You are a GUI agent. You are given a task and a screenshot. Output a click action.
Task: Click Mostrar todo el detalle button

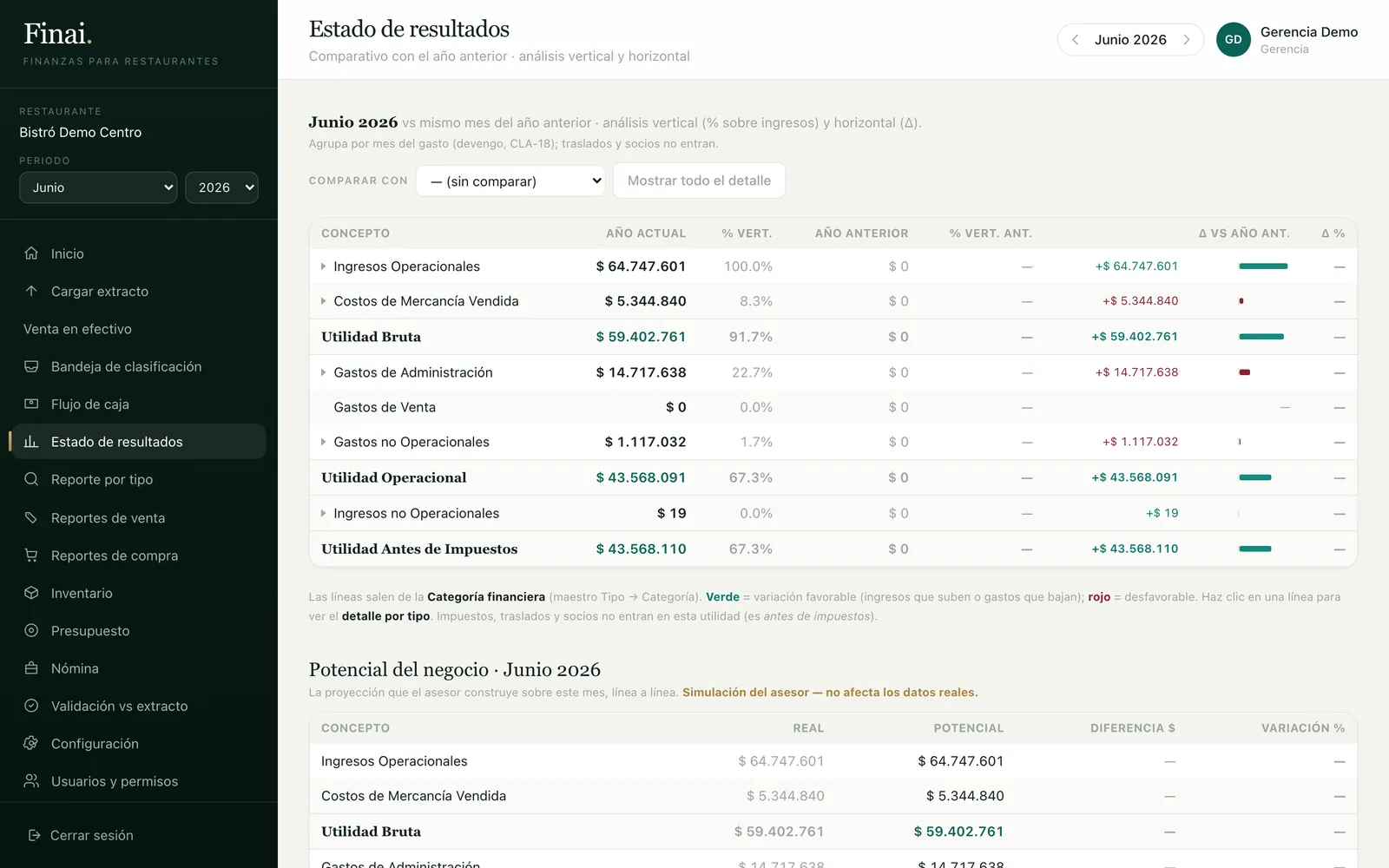click(x=699, y=181)
